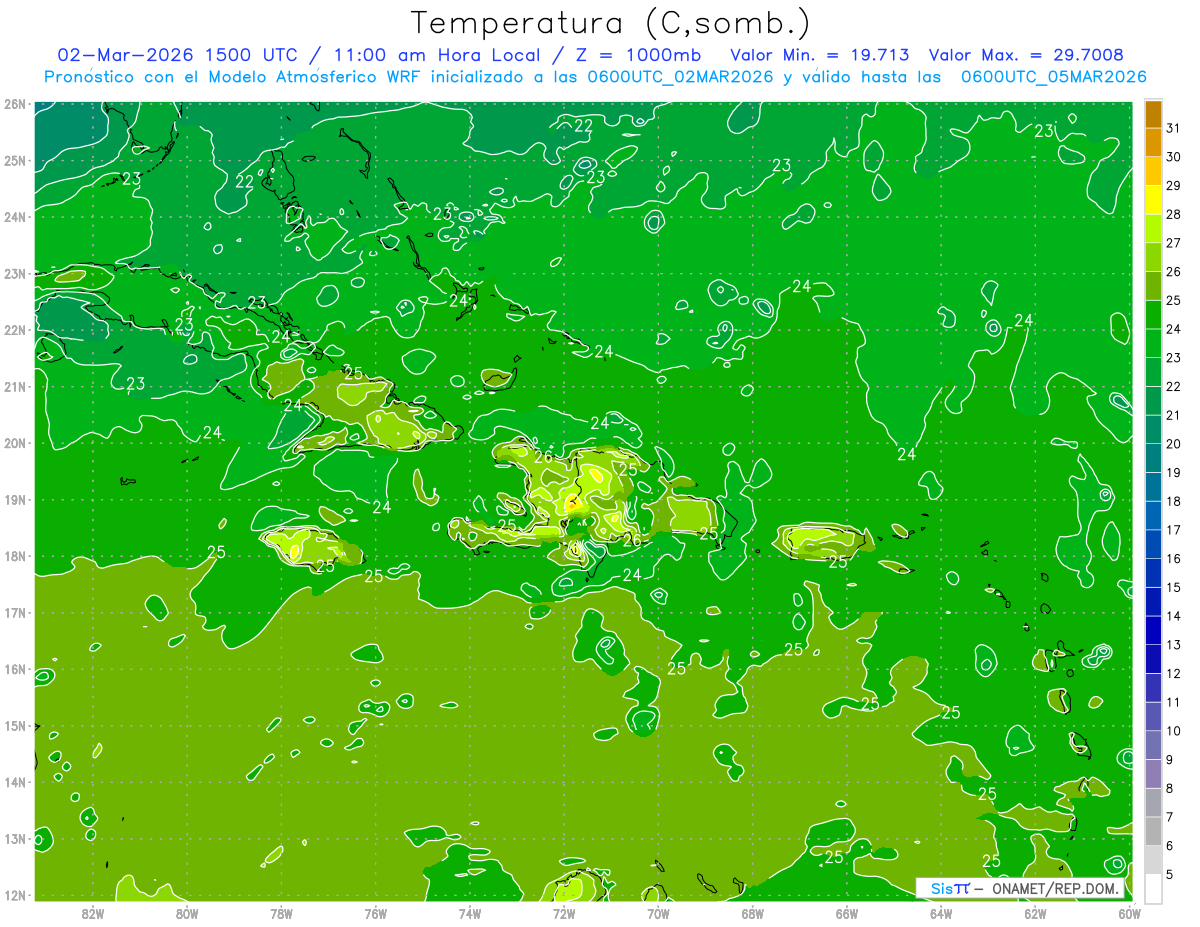The height and width of the screenshot is (927, 1200).
Task: Pick the orange swatch between 30 and 31
Action: coord(1153,143)
